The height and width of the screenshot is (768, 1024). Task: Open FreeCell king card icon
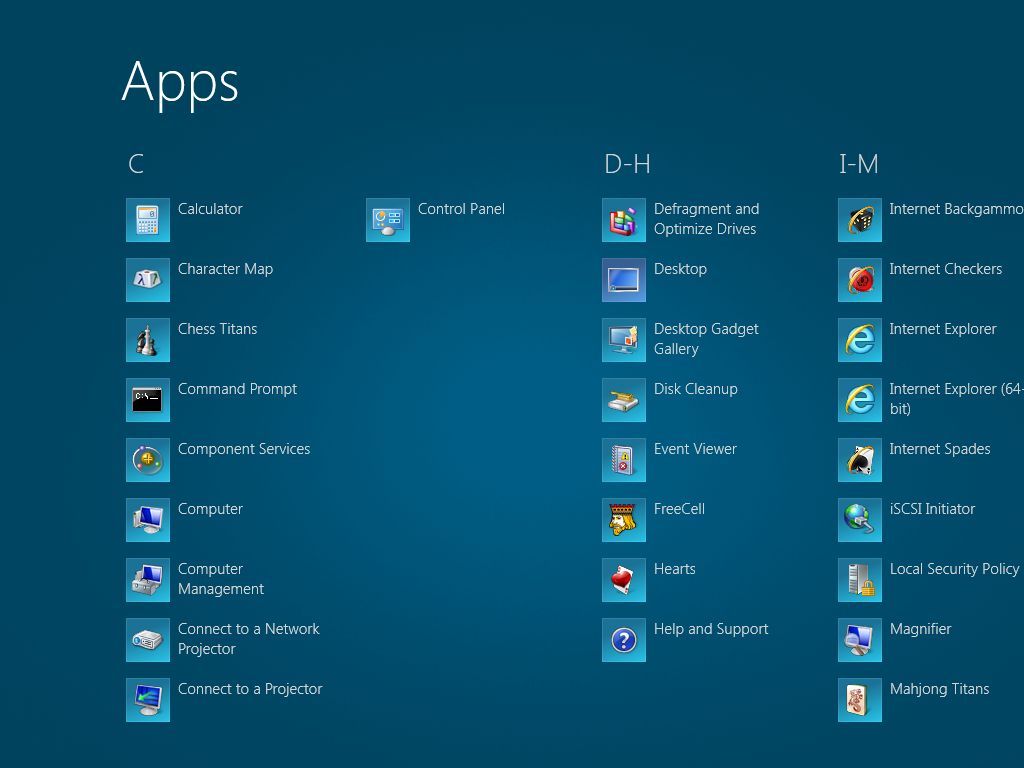click(x=624, y=520)
